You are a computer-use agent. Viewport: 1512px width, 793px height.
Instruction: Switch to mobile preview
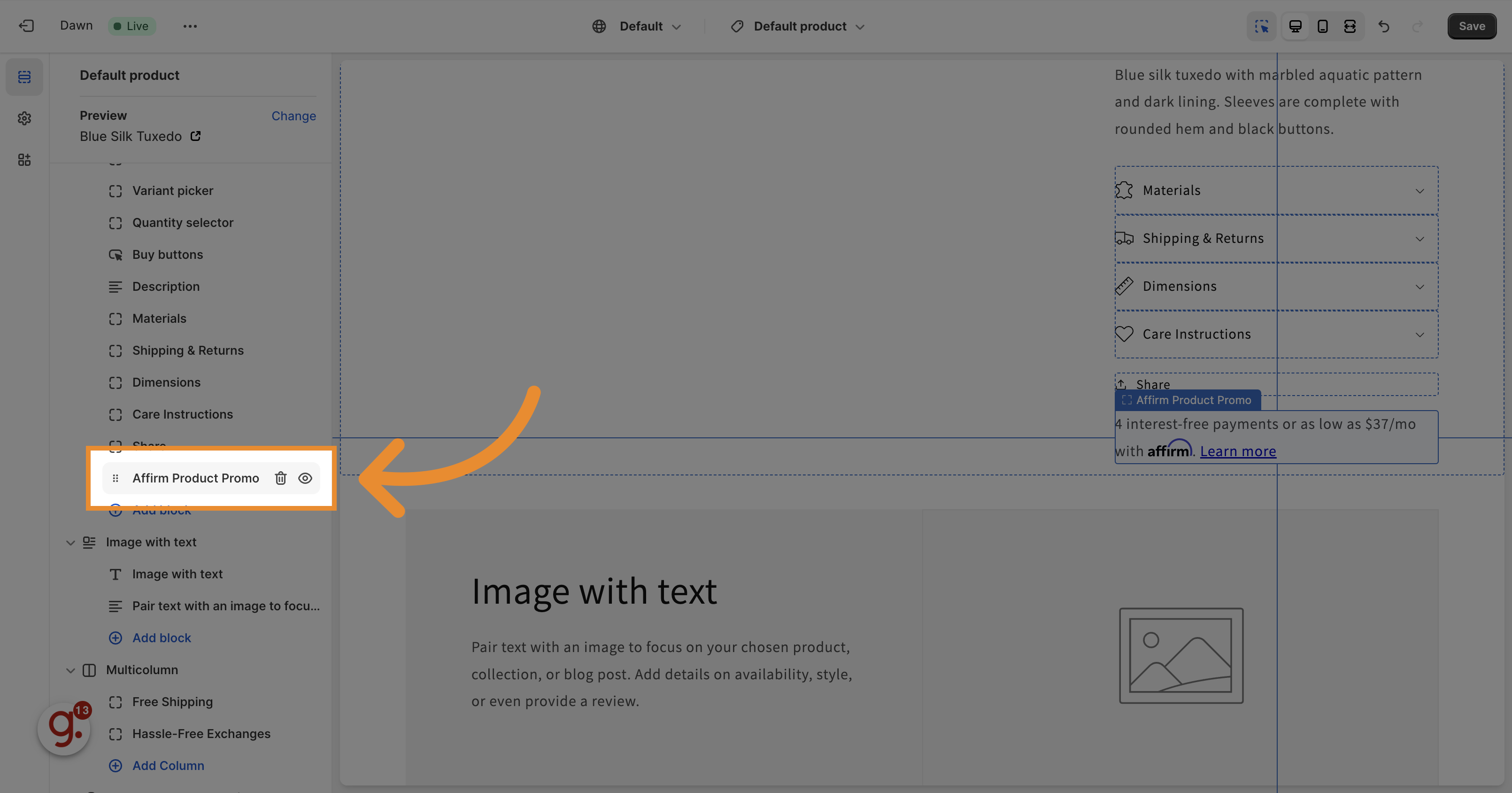coord(1322,26)
